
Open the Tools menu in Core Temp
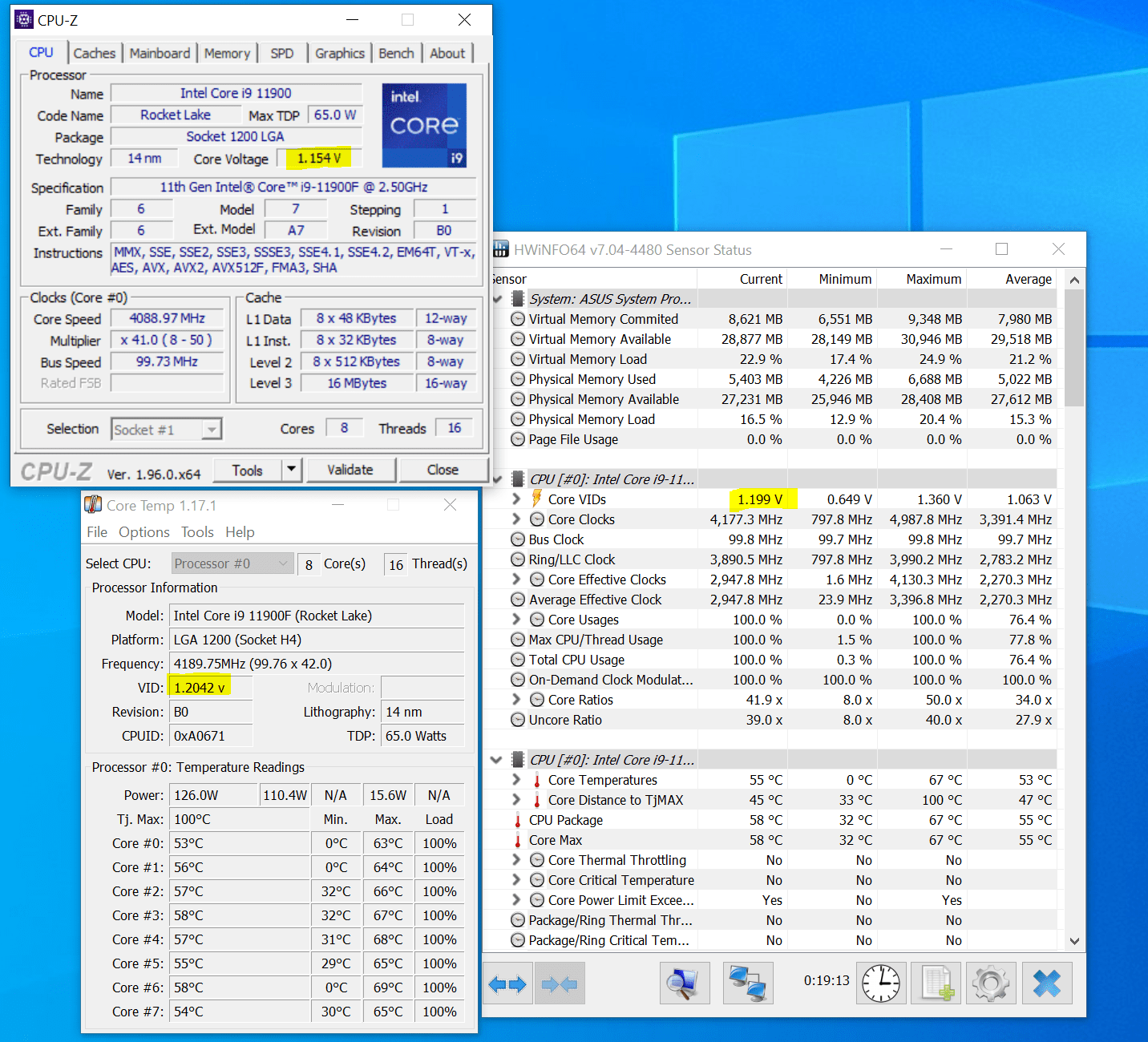pyautogui.click(x=197, y=532)
